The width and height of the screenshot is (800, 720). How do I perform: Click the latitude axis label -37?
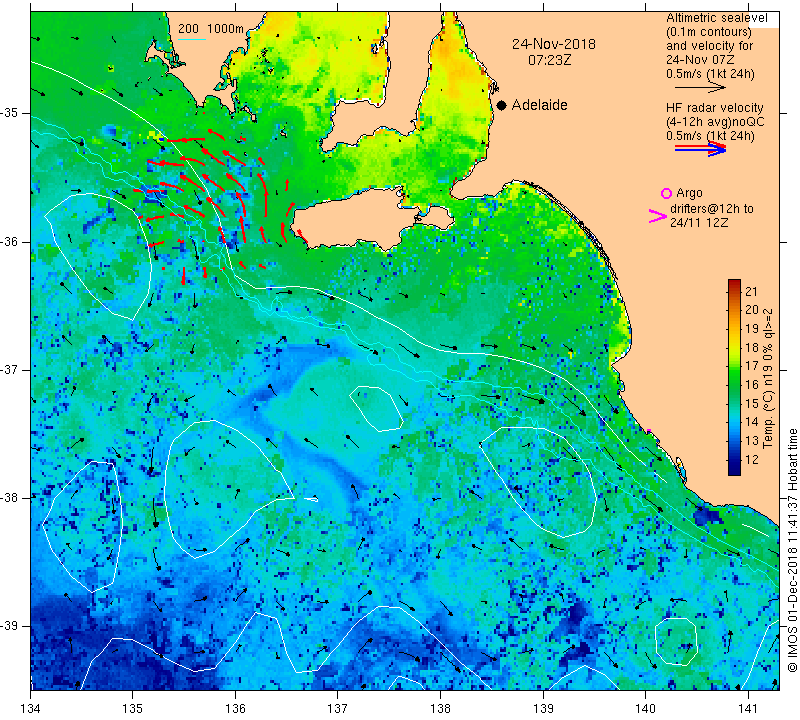coord(10,369)
